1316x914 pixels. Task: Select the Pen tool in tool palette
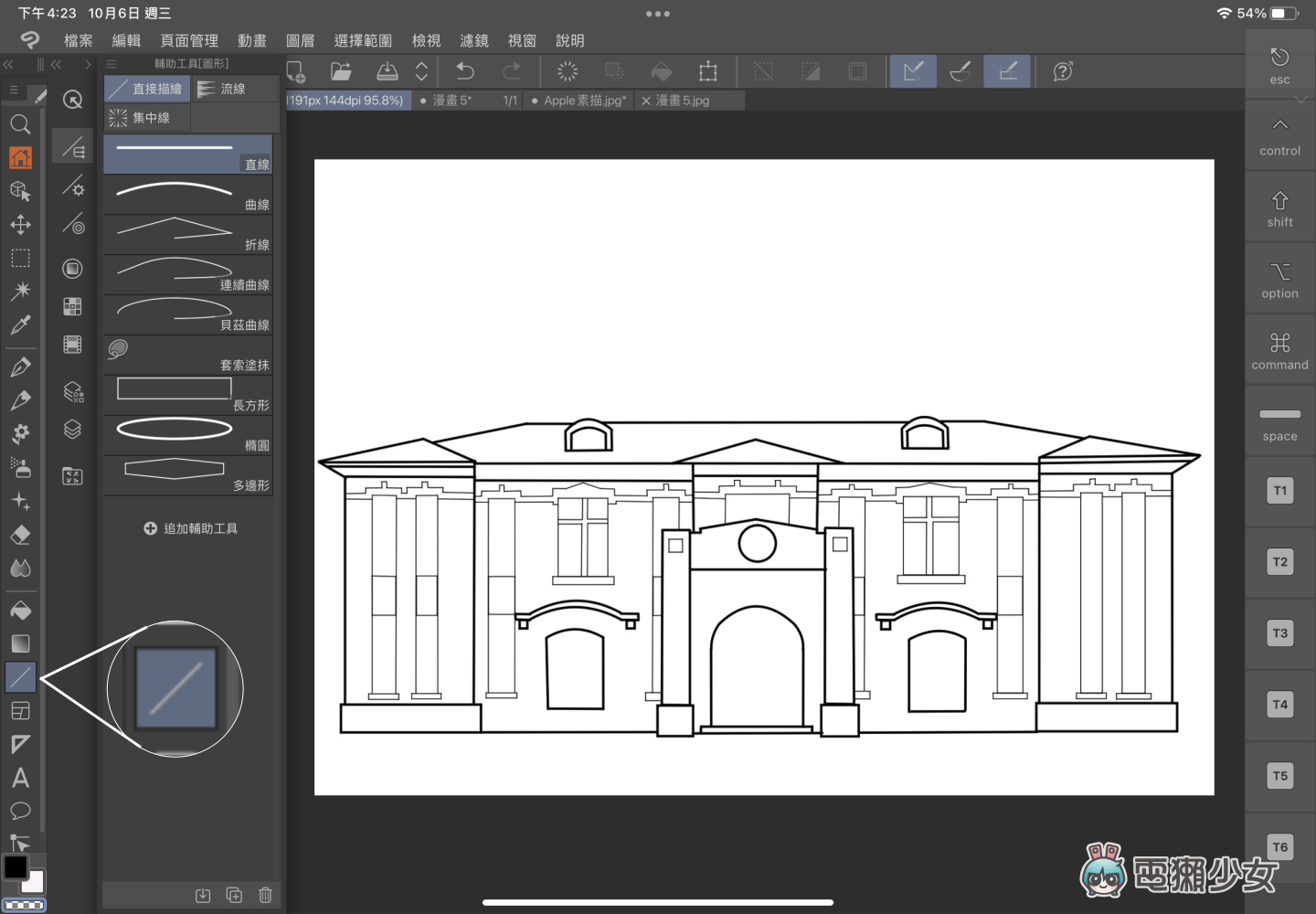(x=20, y=367)
